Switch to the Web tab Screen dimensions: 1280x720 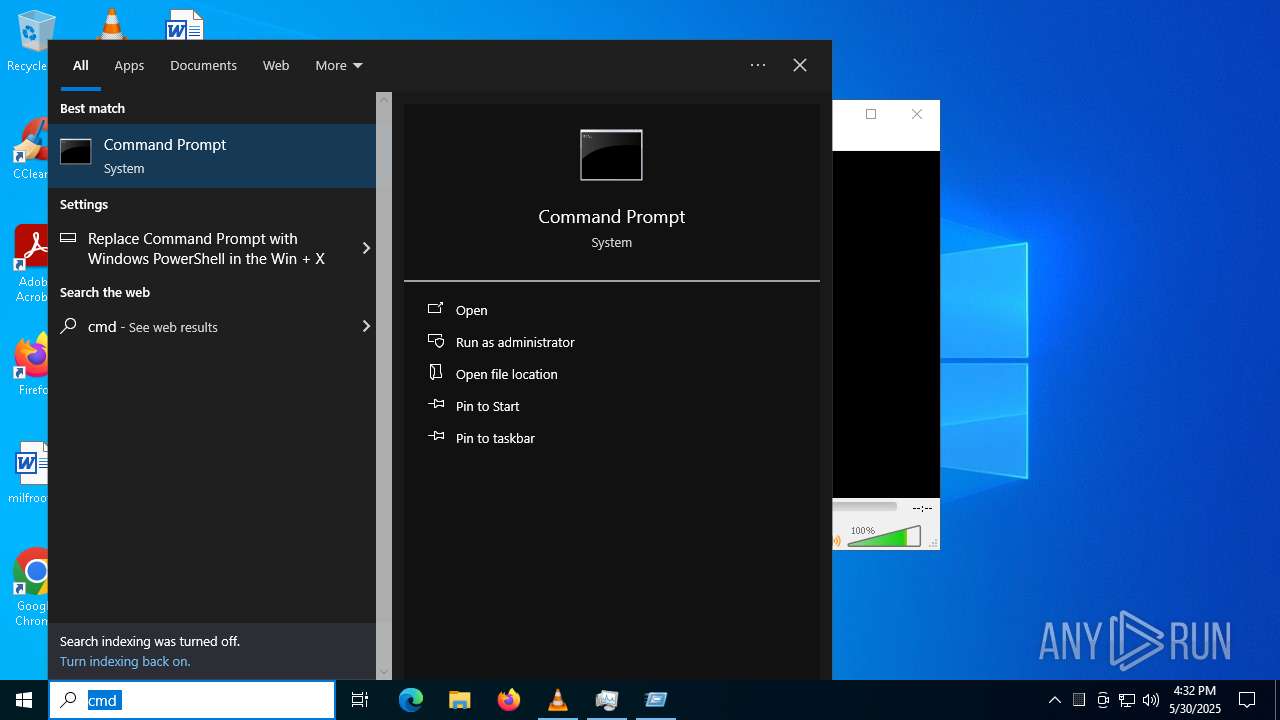276,65
